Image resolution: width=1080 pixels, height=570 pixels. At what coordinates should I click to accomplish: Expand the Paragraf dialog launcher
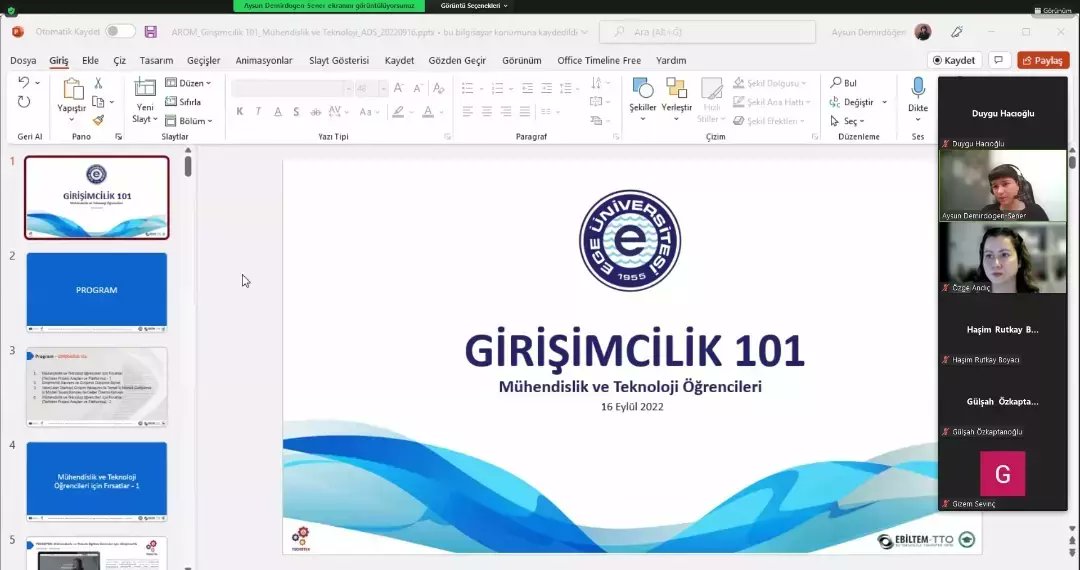tap(616, 137)
